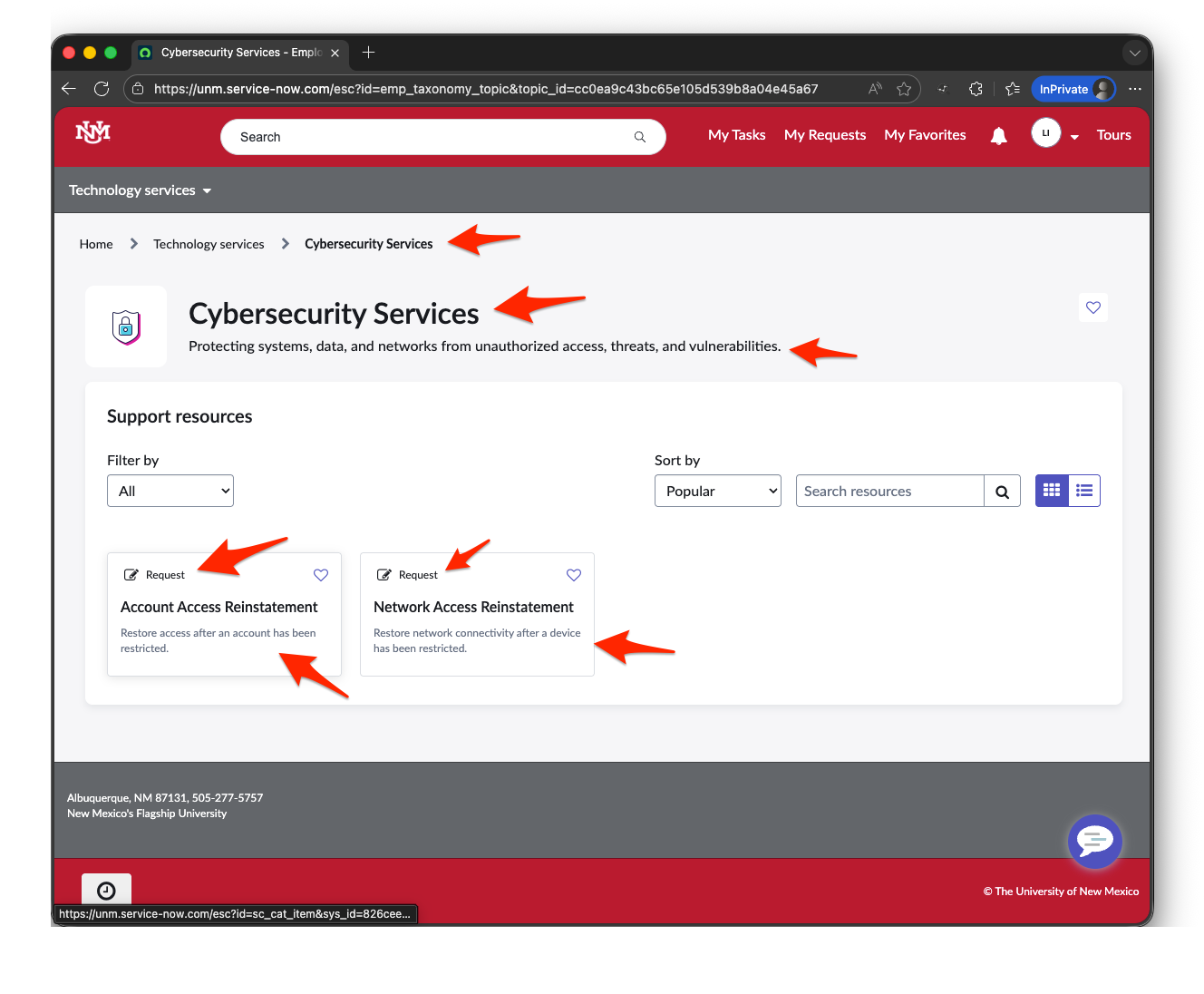Open the Sort by Popular dropdown

pos(717,491)
